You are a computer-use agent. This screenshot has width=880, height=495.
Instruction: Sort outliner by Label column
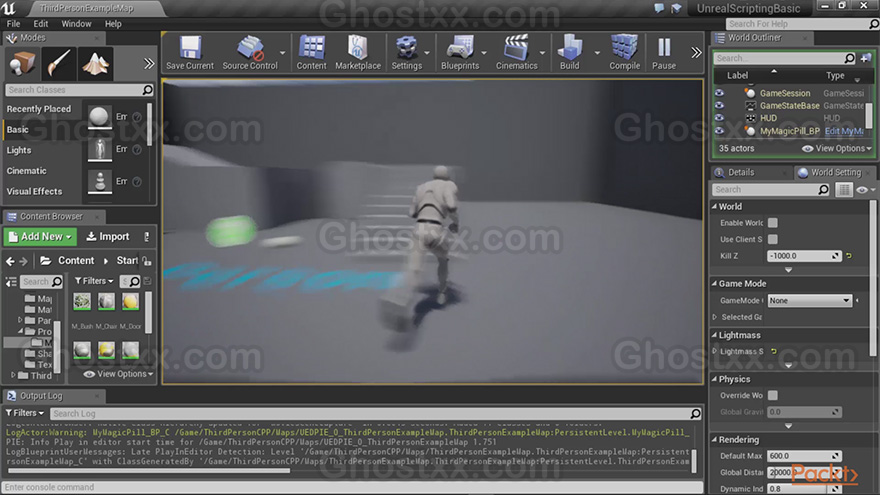tap(737, 75)
